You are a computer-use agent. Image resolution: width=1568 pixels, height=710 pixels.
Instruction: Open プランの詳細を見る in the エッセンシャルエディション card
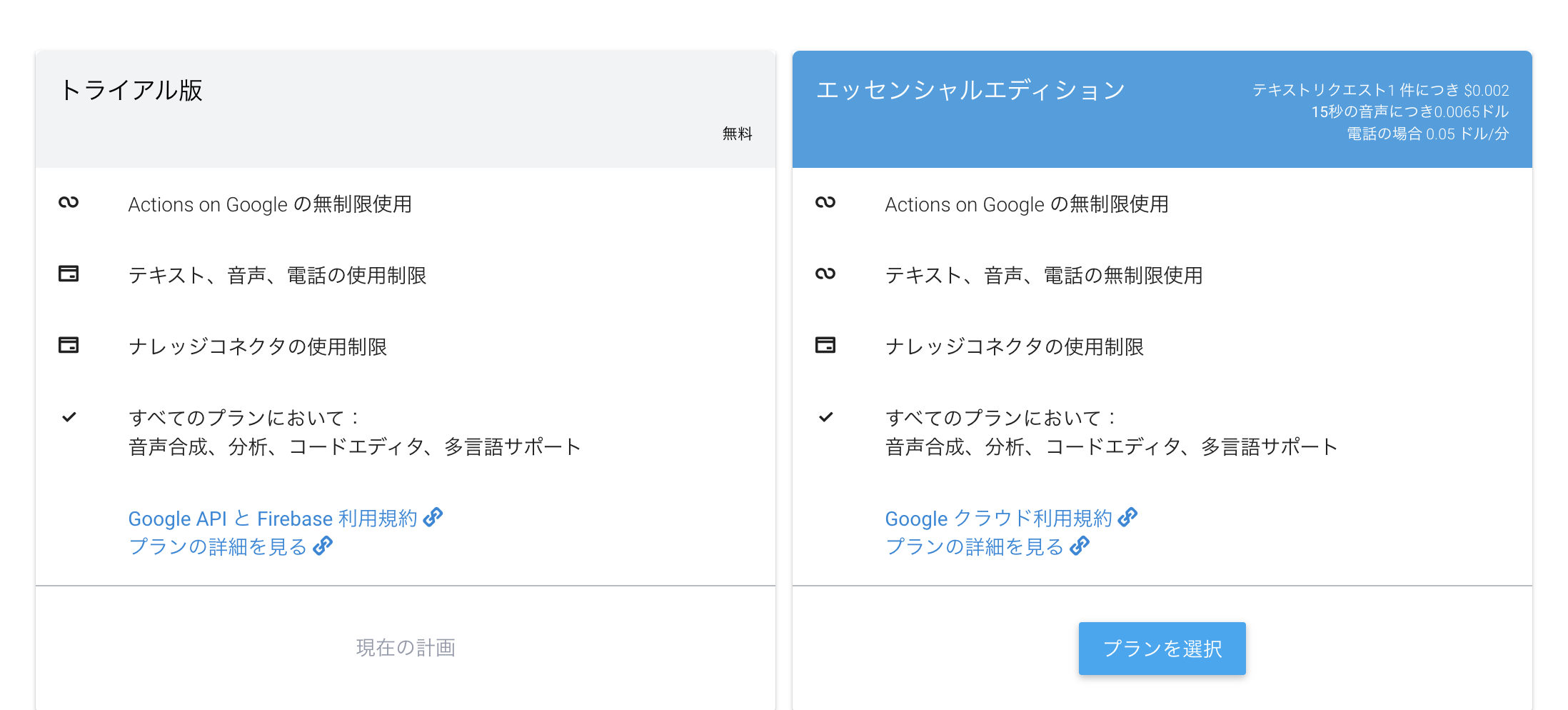tap(975, 546)
